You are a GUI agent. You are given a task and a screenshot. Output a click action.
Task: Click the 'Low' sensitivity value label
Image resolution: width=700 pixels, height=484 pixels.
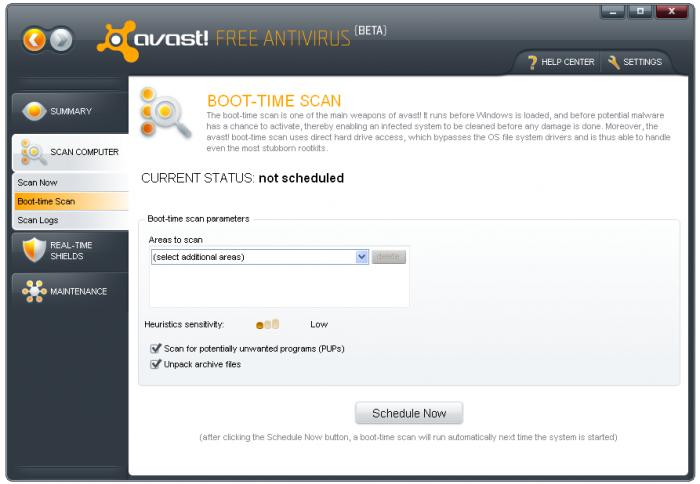[319, 325]
